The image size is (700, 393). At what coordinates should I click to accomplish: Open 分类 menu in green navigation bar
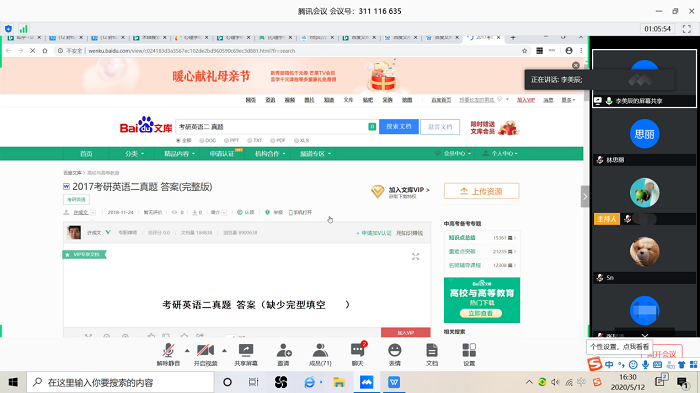[x=134, y=154]
